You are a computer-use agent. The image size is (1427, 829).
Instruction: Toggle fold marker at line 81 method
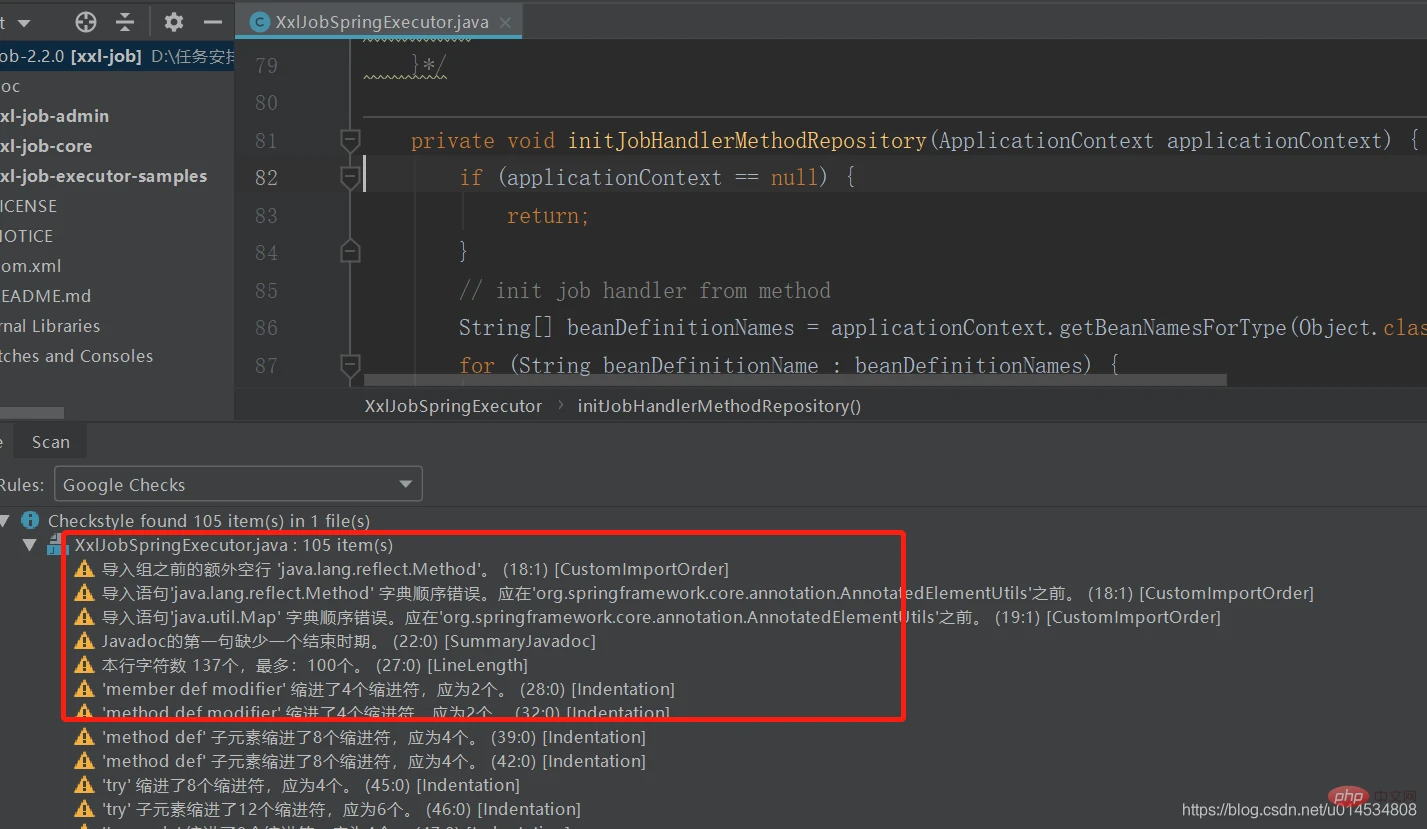(x=350, y=141)
